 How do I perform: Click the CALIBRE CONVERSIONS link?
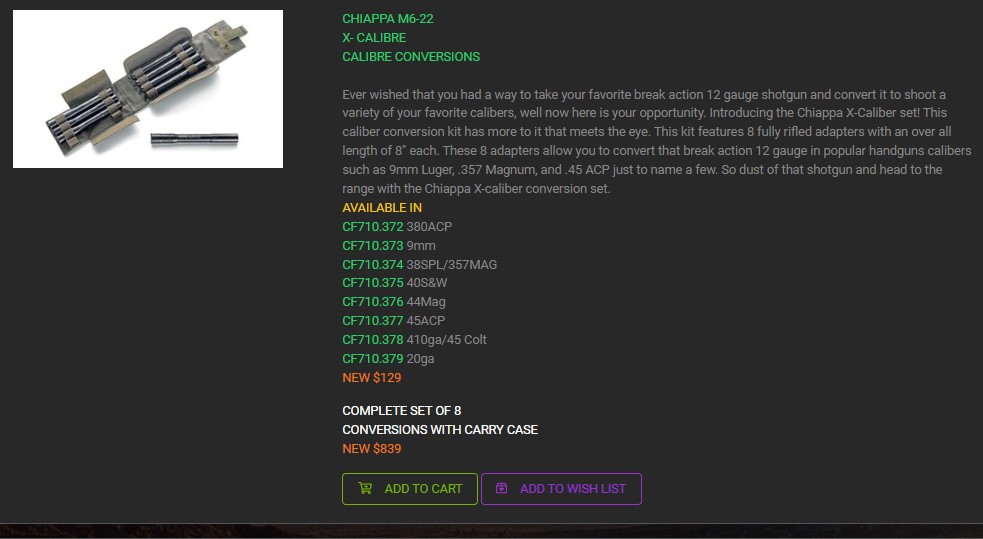click(x=411, y=56)
